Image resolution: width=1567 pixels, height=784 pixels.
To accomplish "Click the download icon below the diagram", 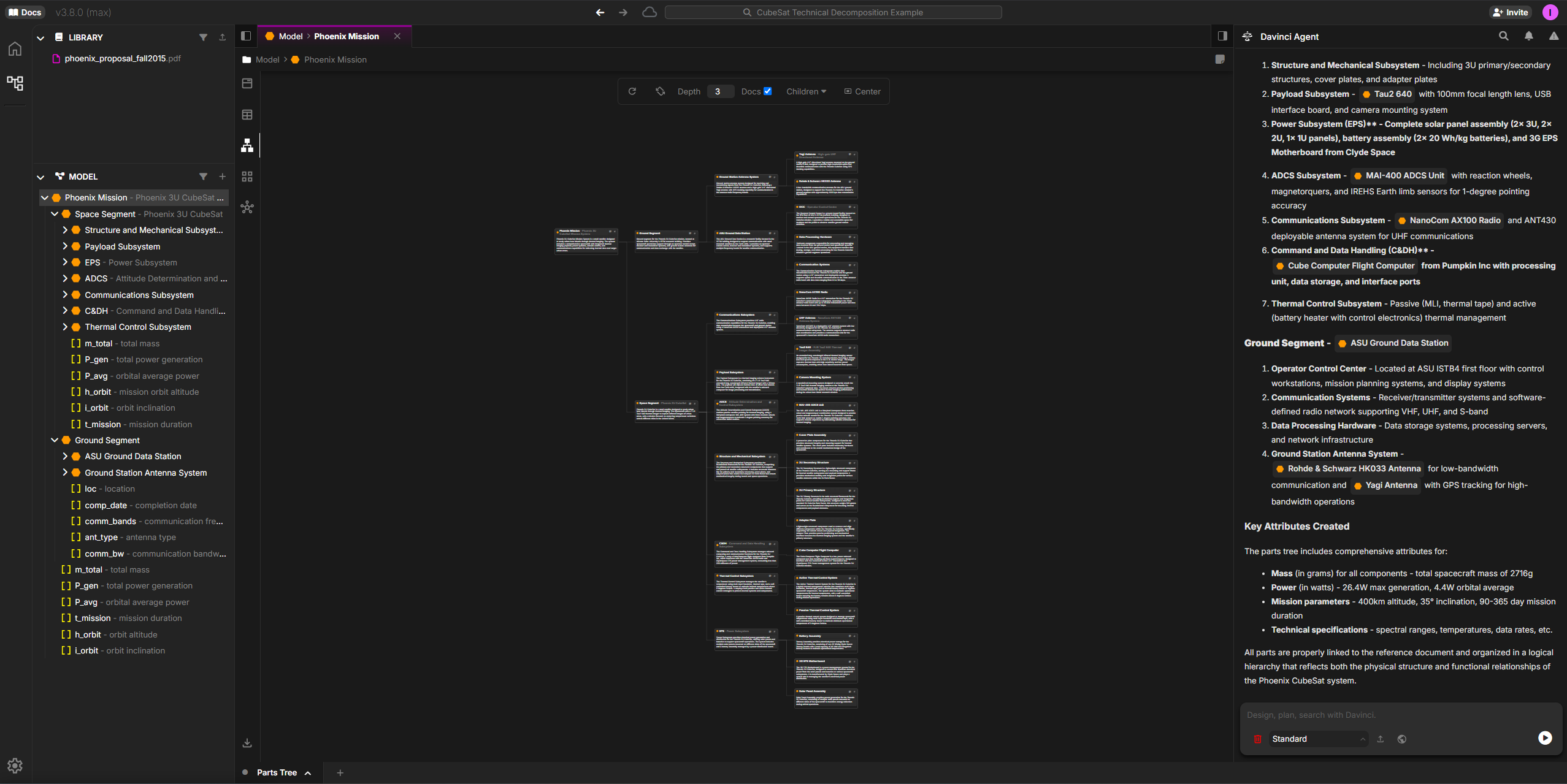I will point(247,742).
